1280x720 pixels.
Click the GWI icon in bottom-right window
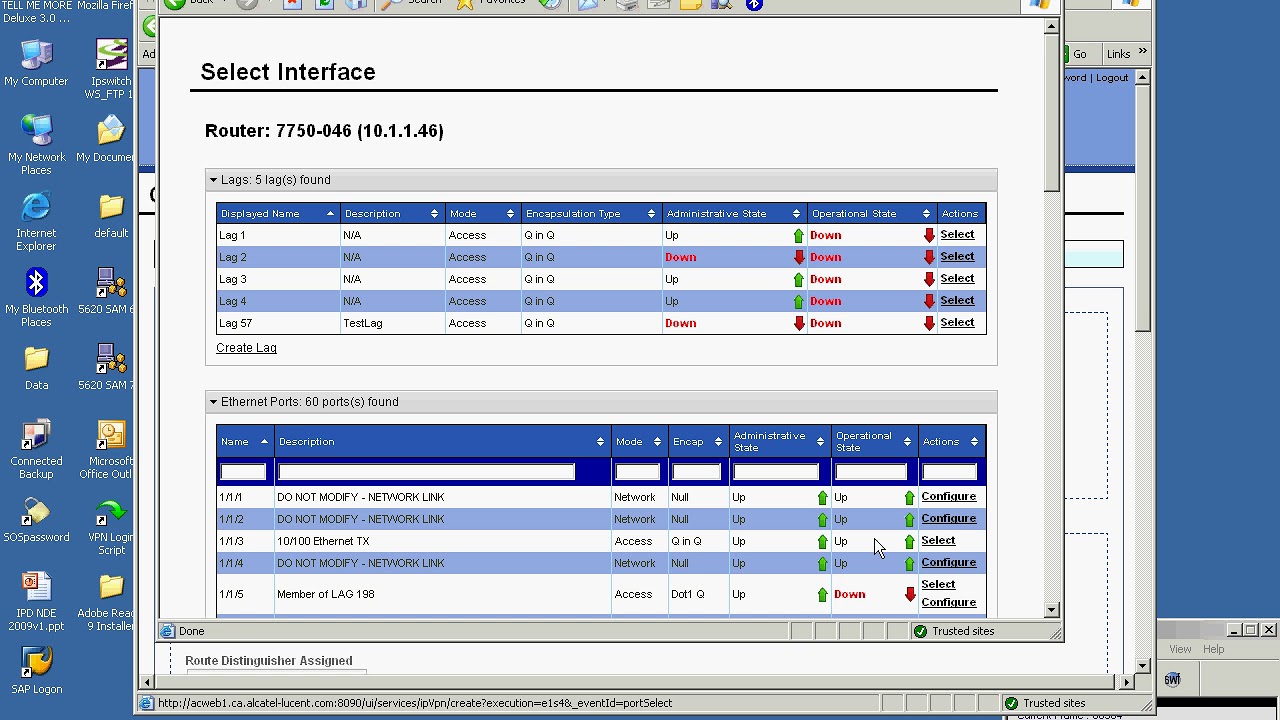[x=1172, y=680]
